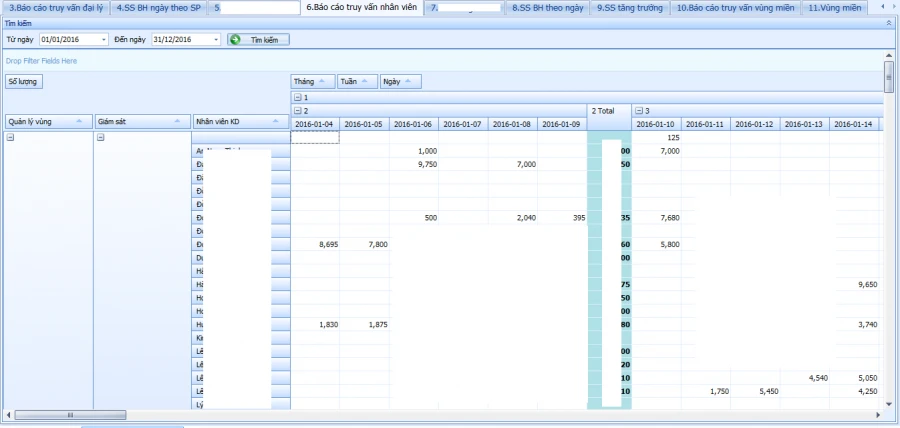
Task: Select the 2016-01-05 column header
Action: [x=364, y=124]
